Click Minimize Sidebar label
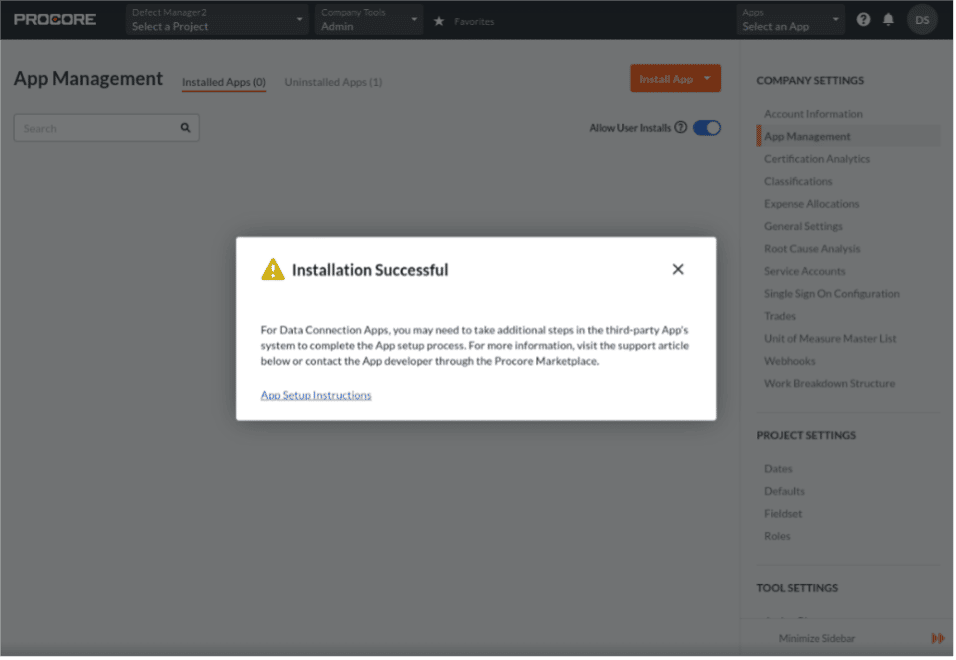This screenshot has height=660, width=956. [818, 640]
